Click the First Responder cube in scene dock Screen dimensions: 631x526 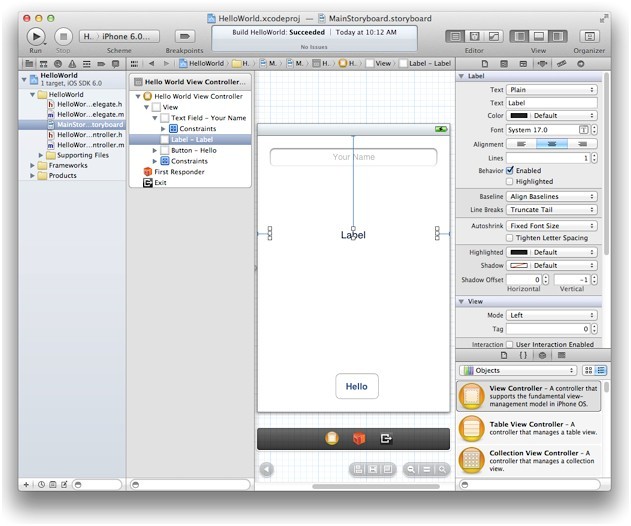[359, 438]
